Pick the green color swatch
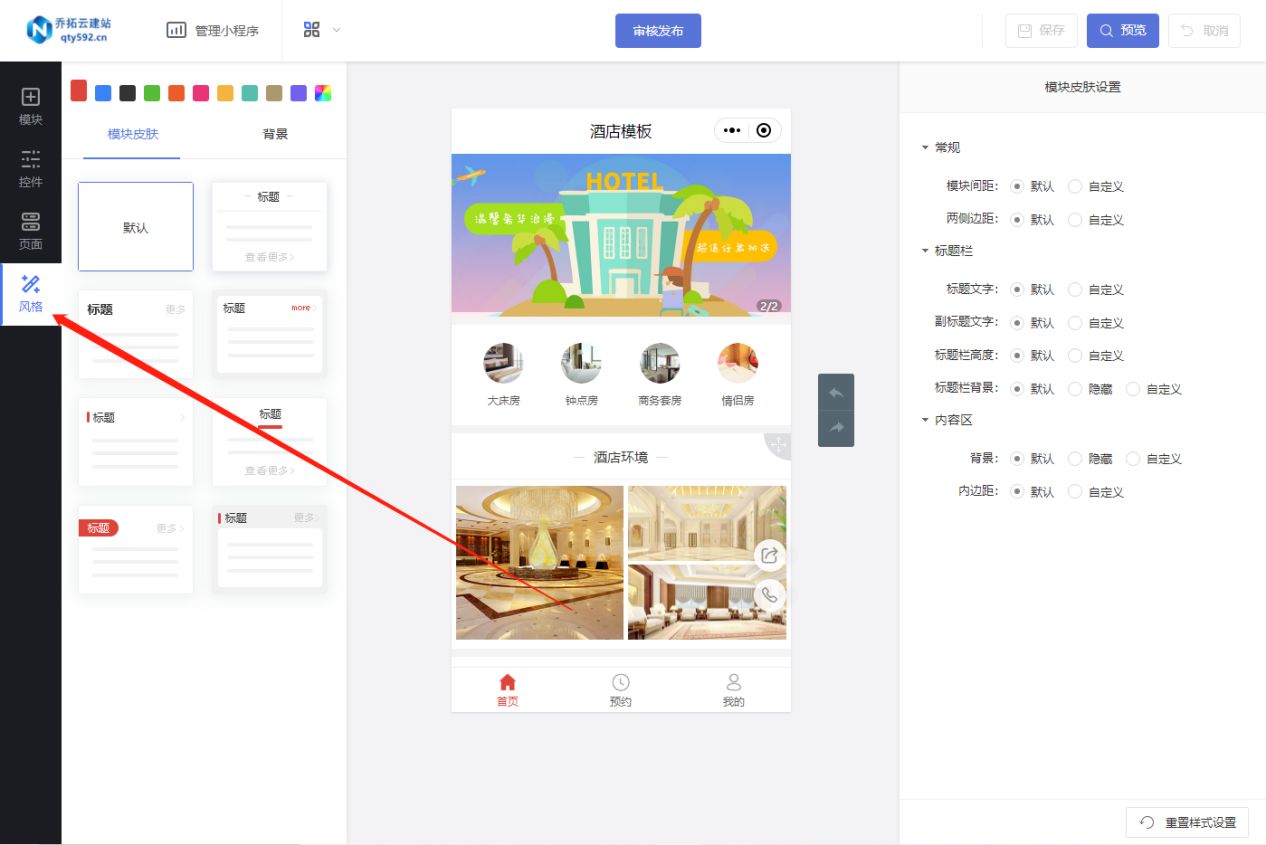 [x=152, y=91]
